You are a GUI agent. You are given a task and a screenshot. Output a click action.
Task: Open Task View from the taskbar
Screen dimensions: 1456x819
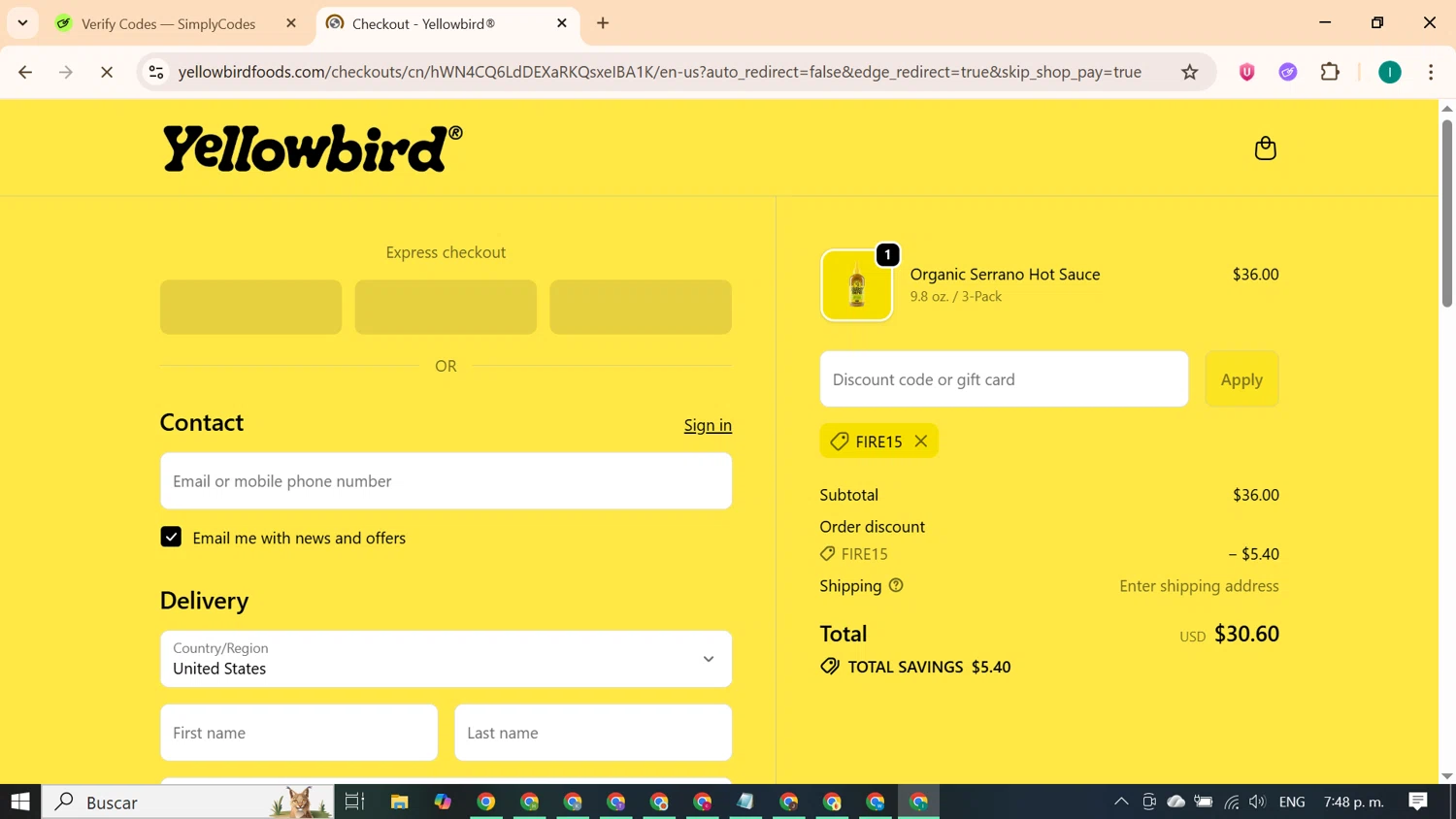tap(354, 802)
